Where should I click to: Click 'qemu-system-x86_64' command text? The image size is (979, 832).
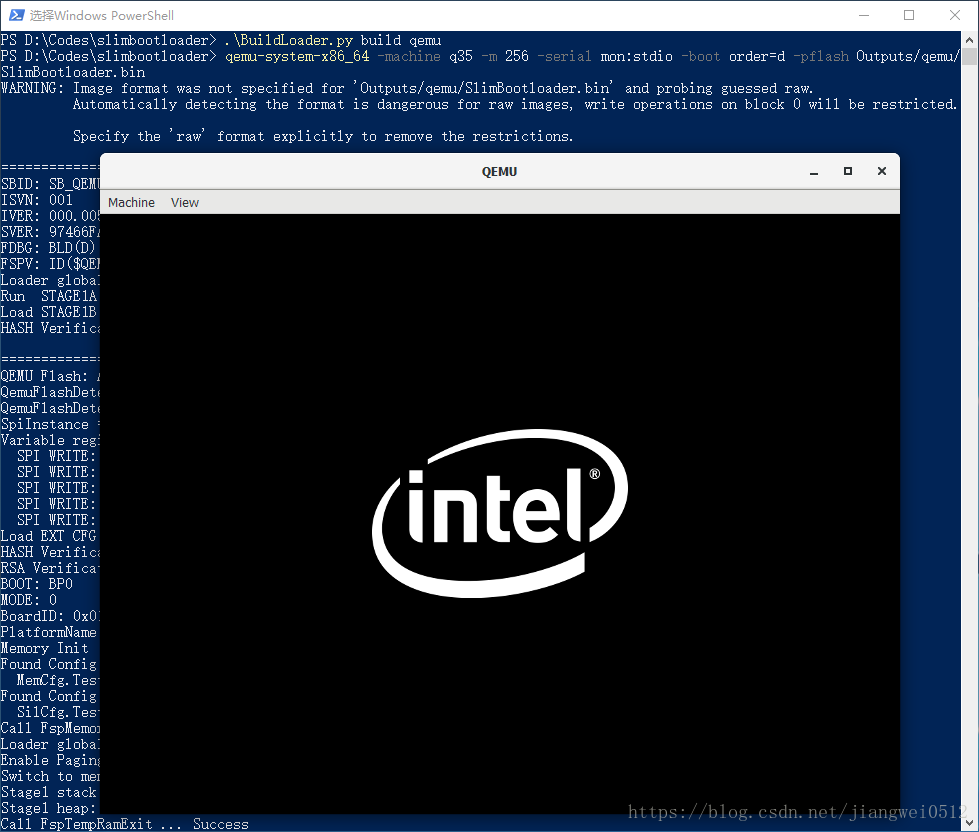pyautogui.click(x=297, y=57)
